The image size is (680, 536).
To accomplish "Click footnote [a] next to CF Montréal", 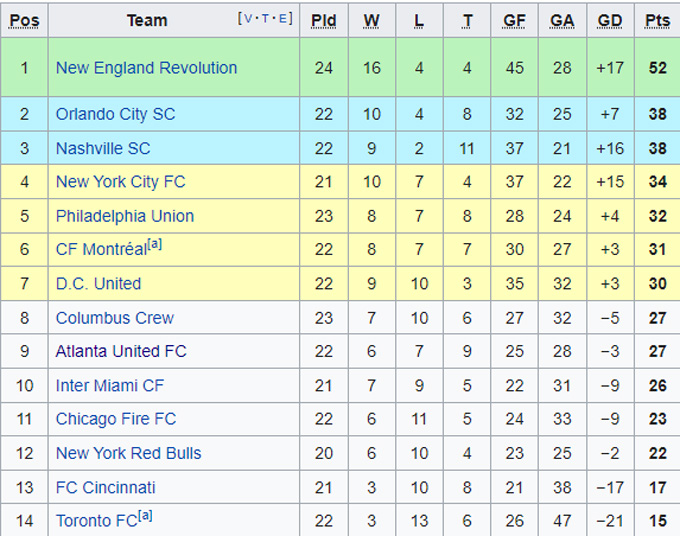I will click(x=153, y=245).
